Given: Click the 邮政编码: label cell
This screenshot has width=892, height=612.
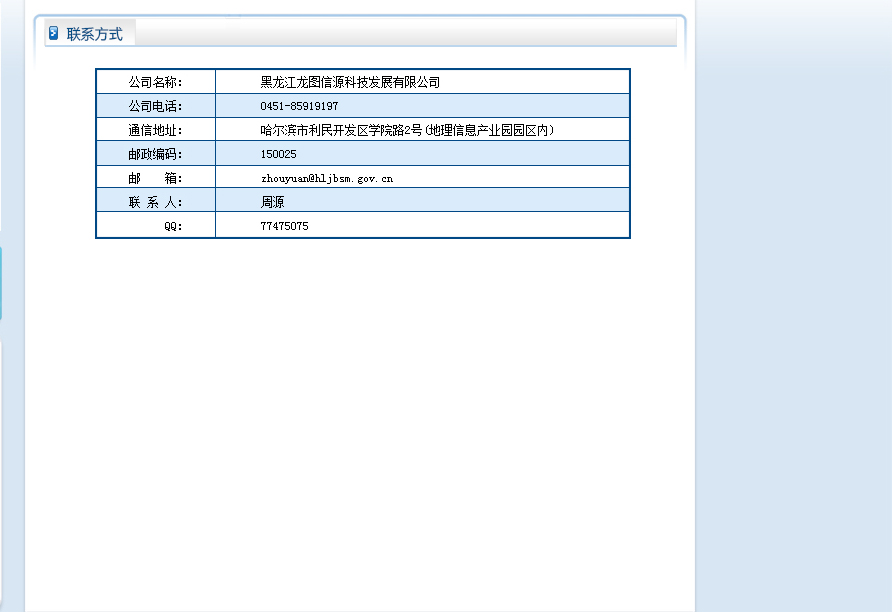Looking at the screenshot, I should click(156, 154).
